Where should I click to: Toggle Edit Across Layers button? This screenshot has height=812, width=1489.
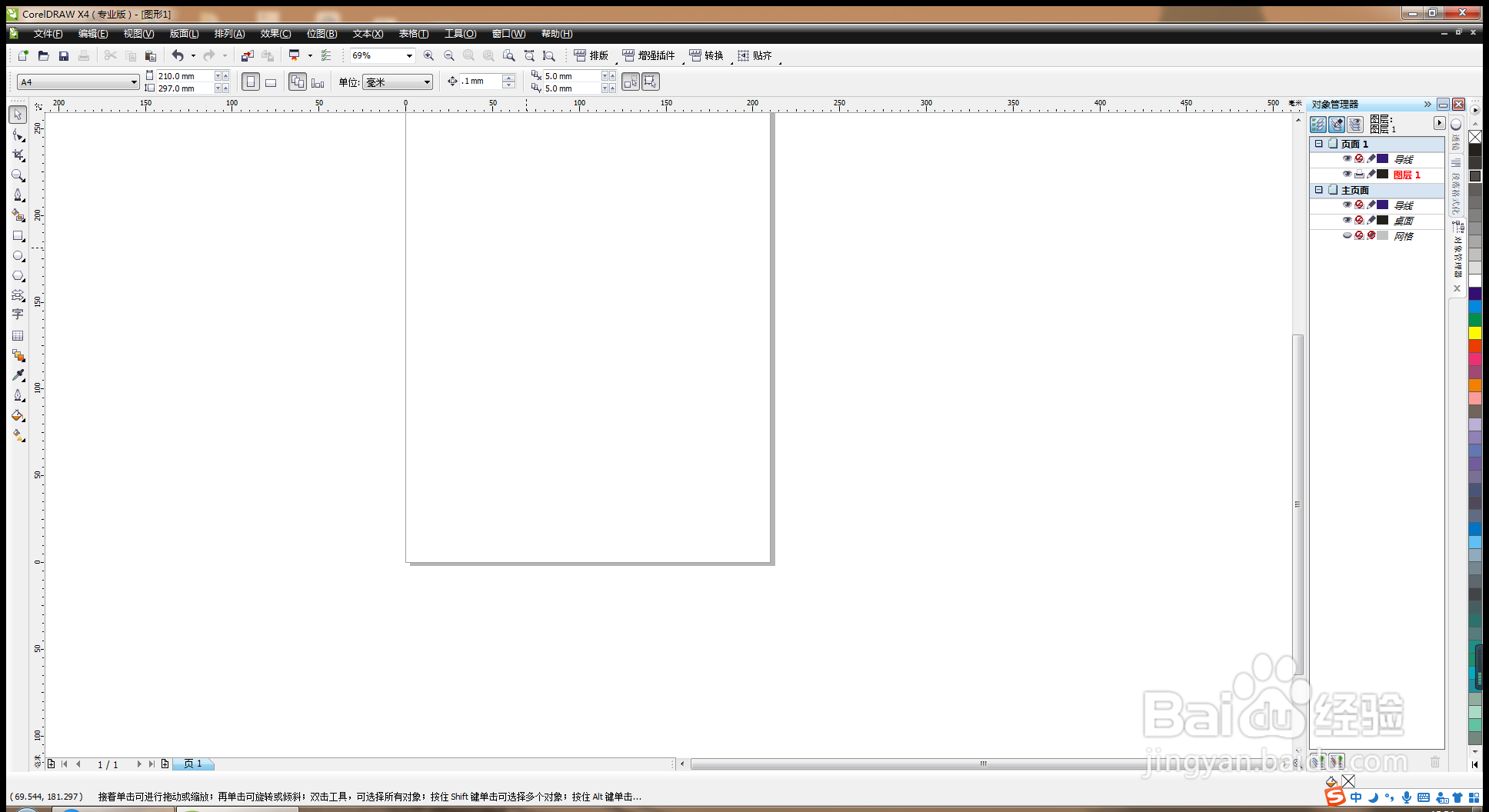click(x=1337, y=125)
